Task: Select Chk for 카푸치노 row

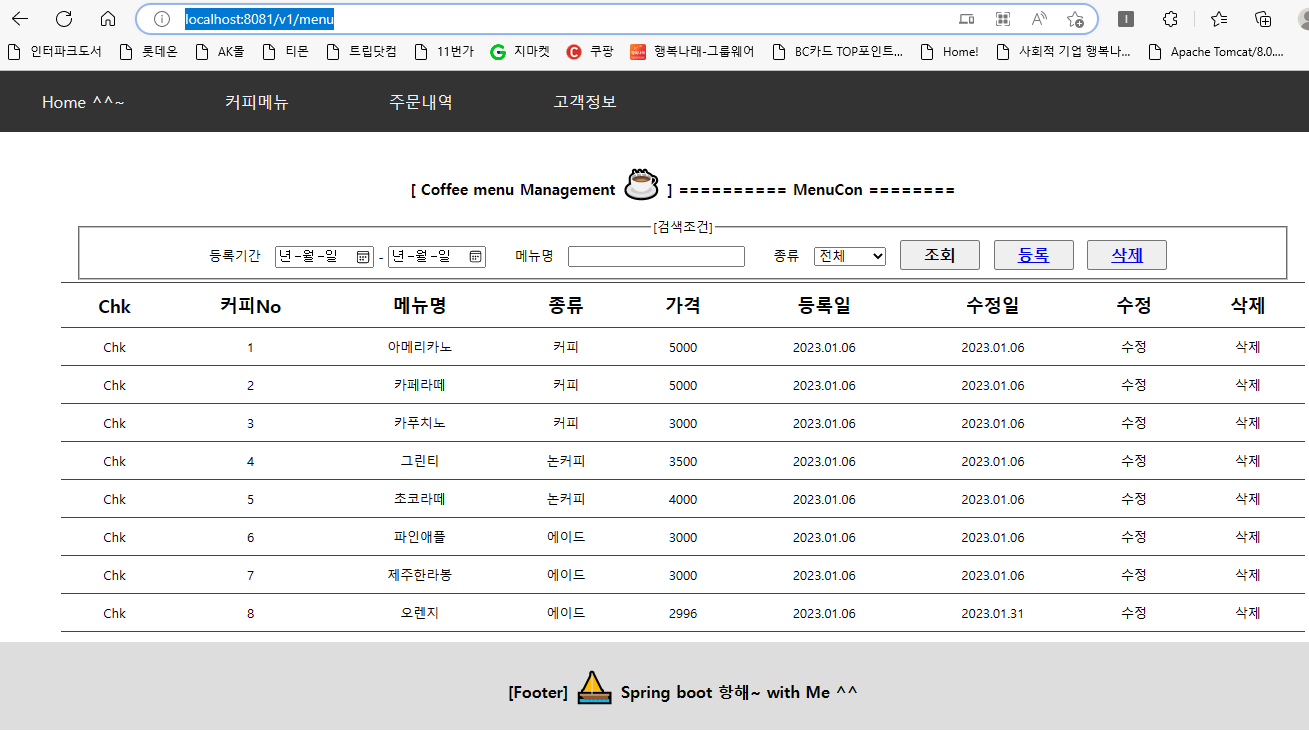Action: pyautogui.click(x=115, y=423)
